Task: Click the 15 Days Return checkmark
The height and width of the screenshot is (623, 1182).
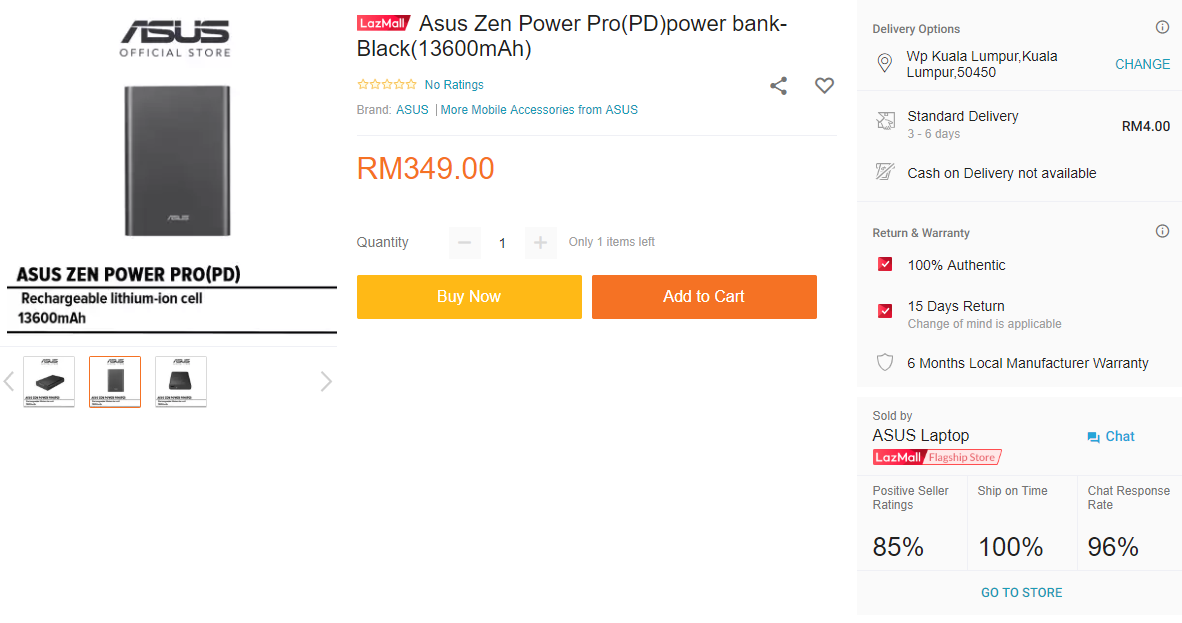Action: (885, 311)
